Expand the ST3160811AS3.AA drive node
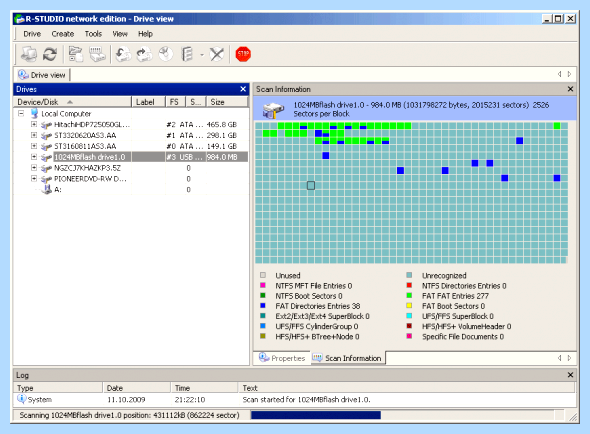Screen dimensions: 590x434 [34, 146]
